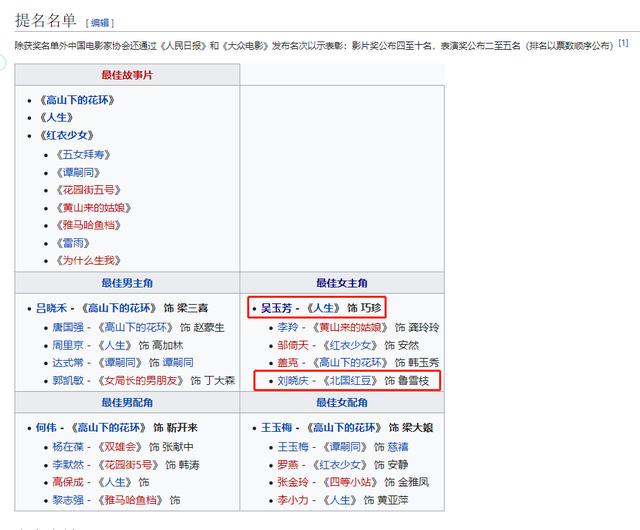Viewport: 640px width, 530px height.
Task: Click the name 达式常
Action: point(68,363)
